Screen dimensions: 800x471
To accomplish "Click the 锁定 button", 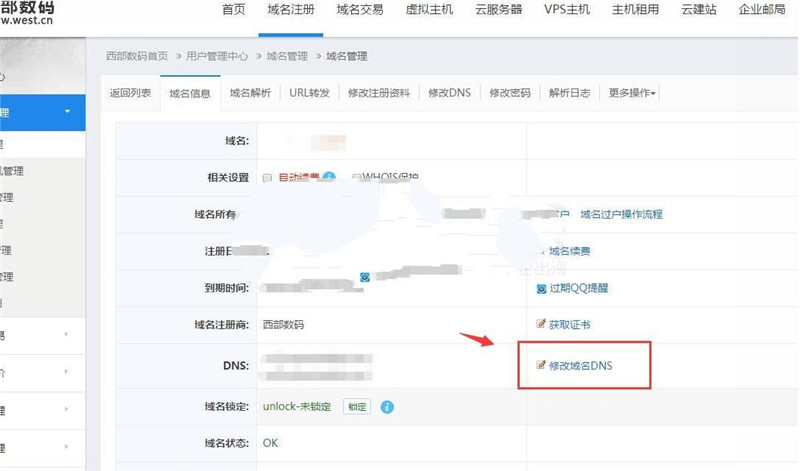I will point(357,407).
